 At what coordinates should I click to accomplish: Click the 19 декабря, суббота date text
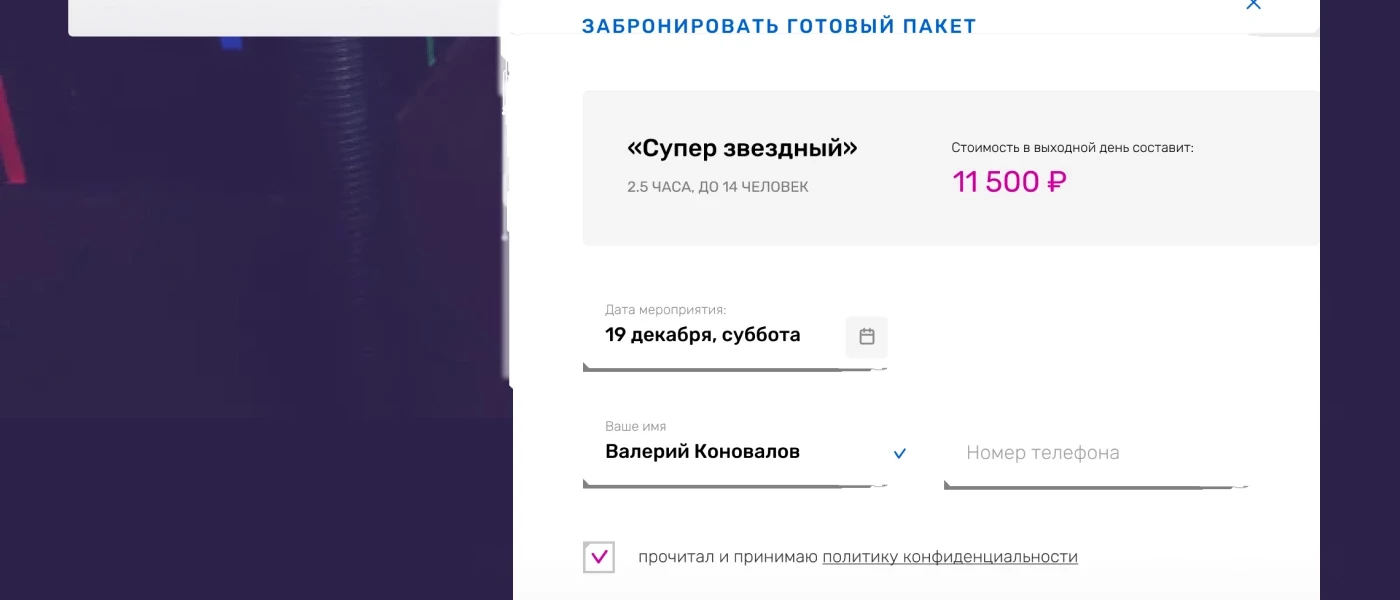703,335
